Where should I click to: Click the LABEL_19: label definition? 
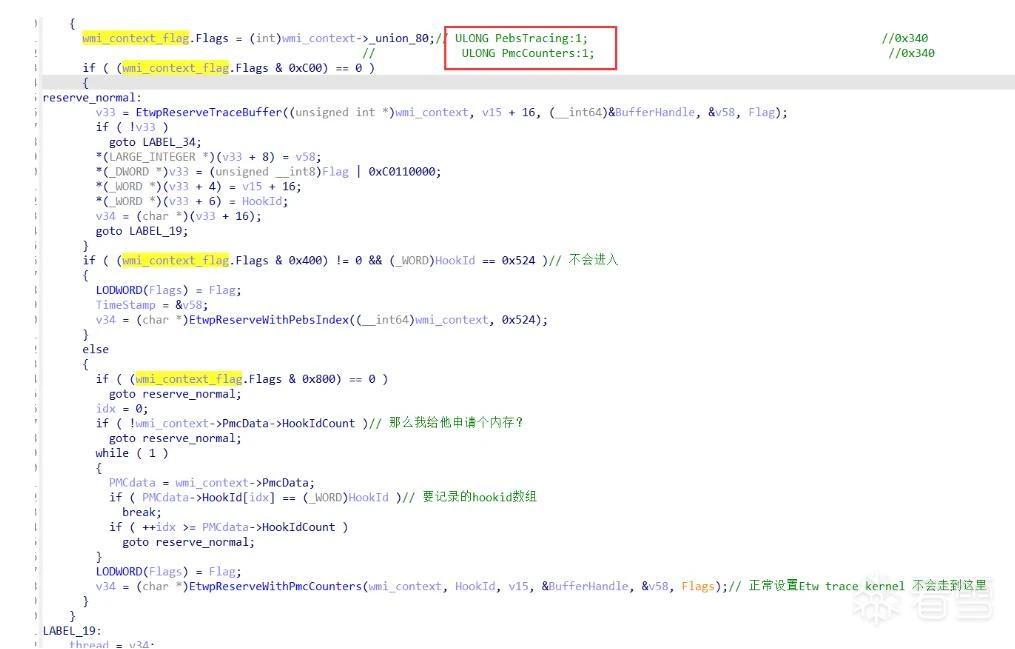pyautogui.click(x=72, y=631)
